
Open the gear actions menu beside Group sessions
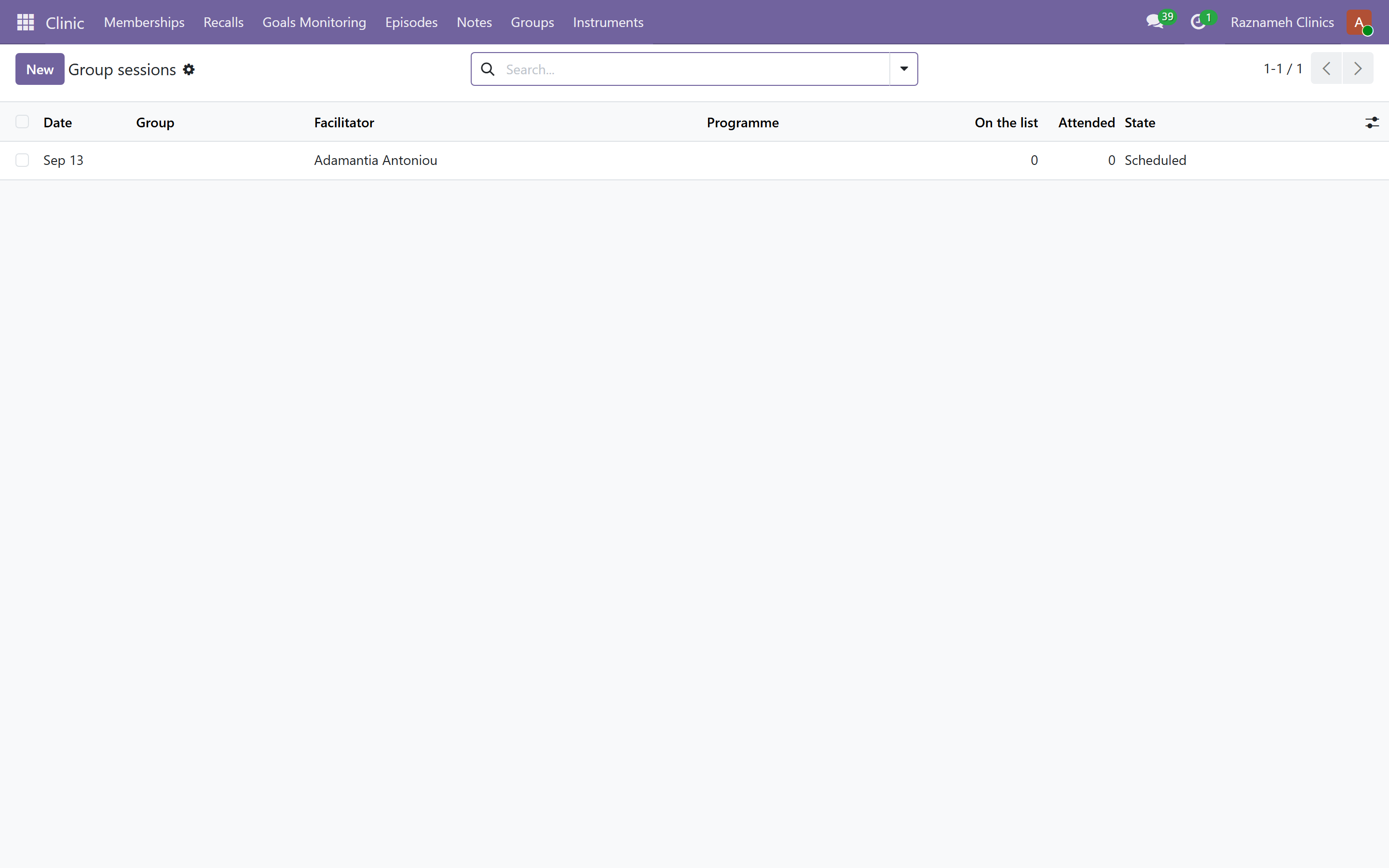coord(189,69)
